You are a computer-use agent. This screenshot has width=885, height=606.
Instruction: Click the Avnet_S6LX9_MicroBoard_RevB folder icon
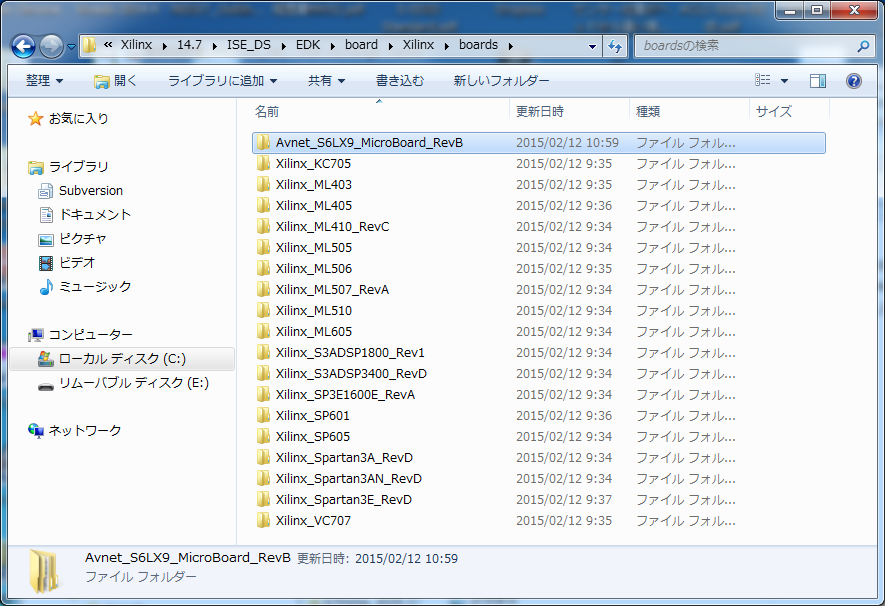click(263, 143)
